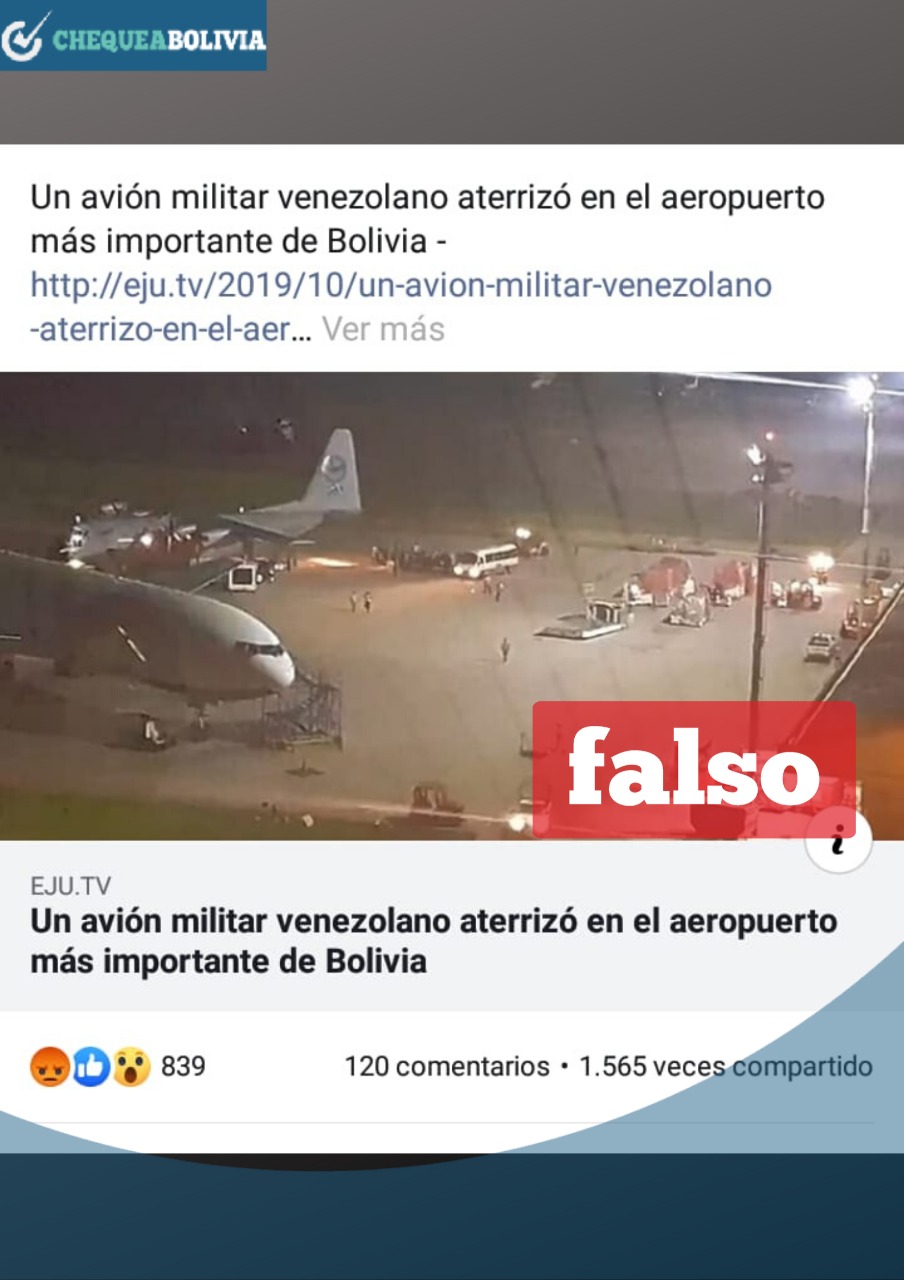Viewport: 904px width, 1280px height.
Task: Click the EJU.TV source label
Action: (x=71, y=886)
